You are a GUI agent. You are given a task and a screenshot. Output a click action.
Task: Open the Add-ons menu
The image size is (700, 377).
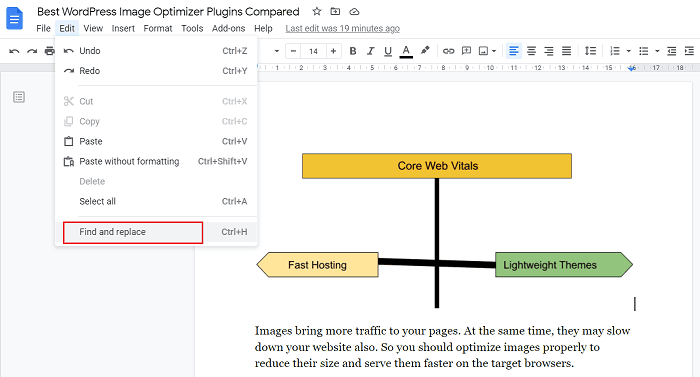click(229, 28)
